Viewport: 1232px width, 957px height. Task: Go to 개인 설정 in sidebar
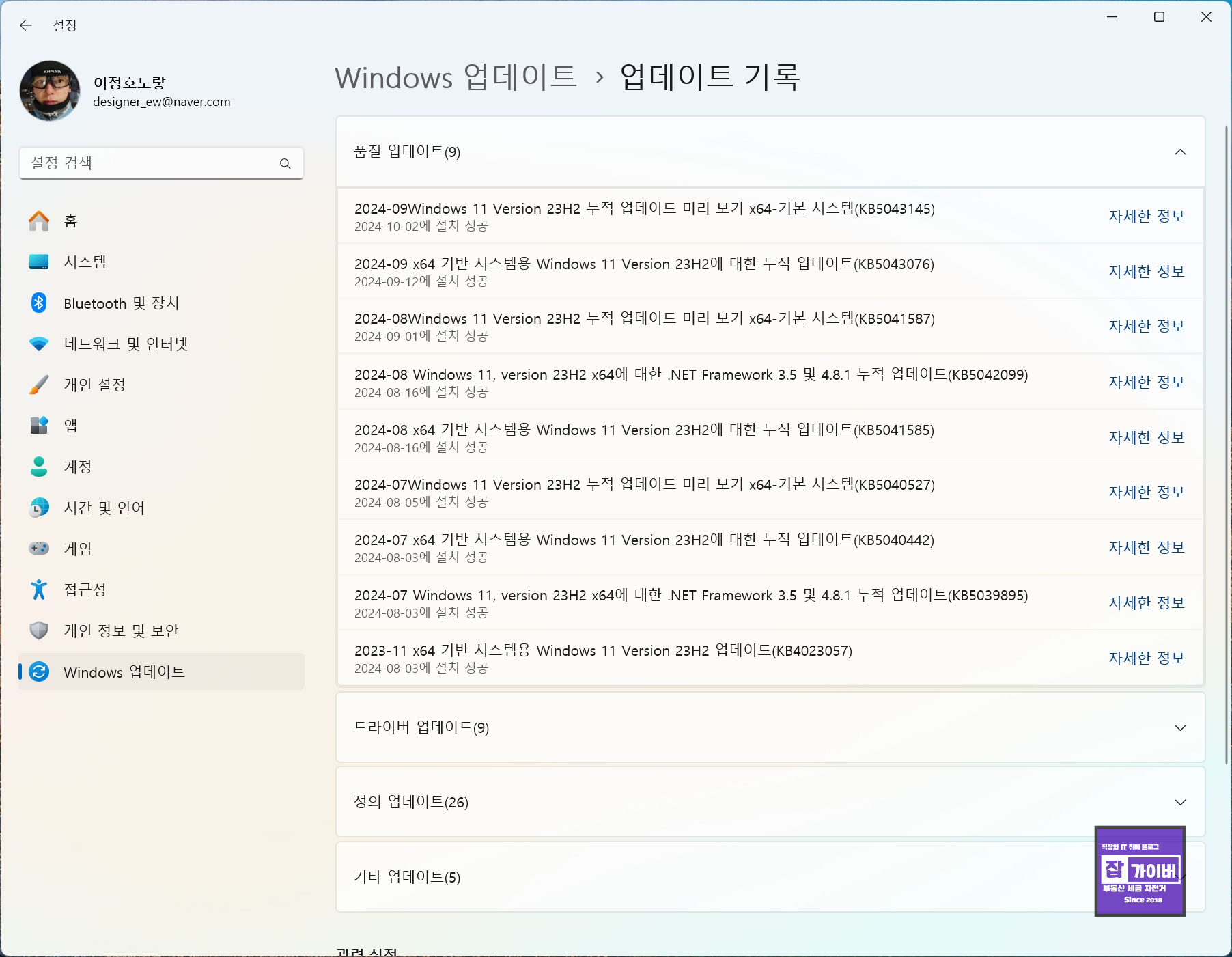pyautogui.click(x=161, y=385)
